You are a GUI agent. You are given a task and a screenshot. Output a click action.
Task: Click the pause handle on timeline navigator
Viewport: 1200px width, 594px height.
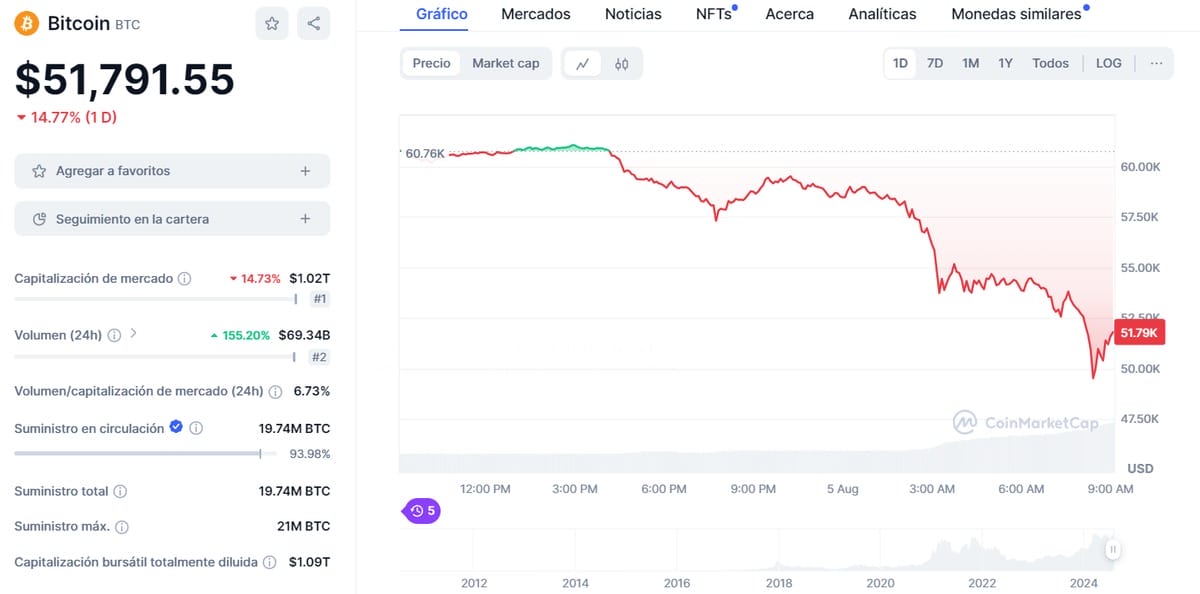[x=1112, y=549]
